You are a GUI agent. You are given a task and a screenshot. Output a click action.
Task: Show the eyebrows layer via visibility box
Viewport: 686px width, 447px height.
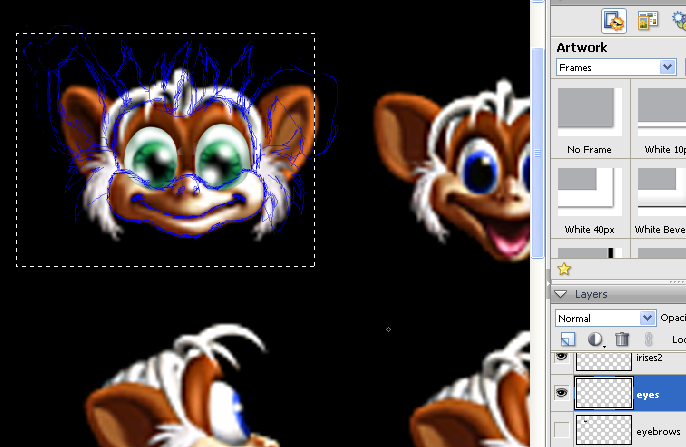point(561,430)
